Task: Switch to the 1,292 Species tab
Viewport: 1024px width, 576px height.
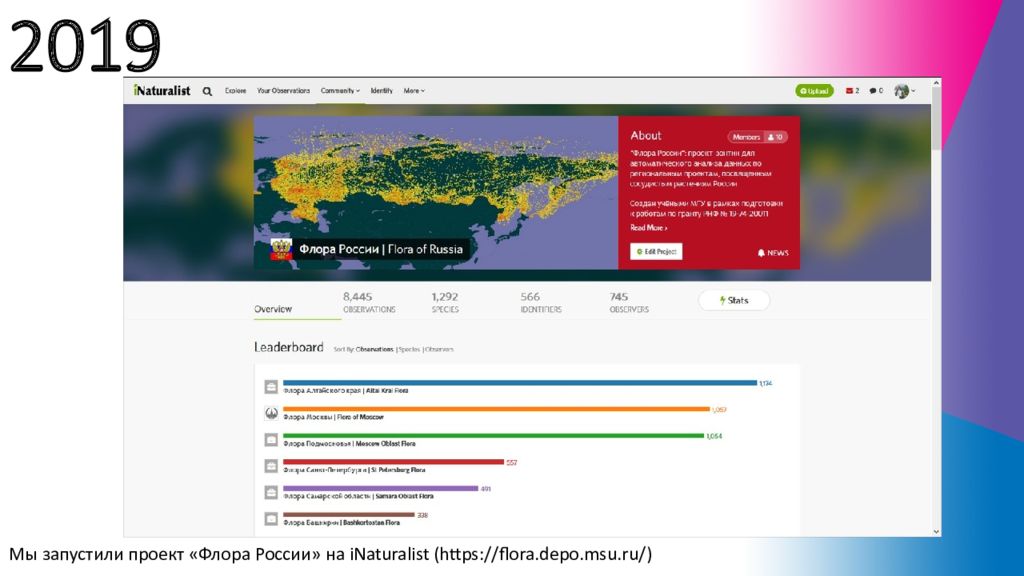Action: coord(445,302)
